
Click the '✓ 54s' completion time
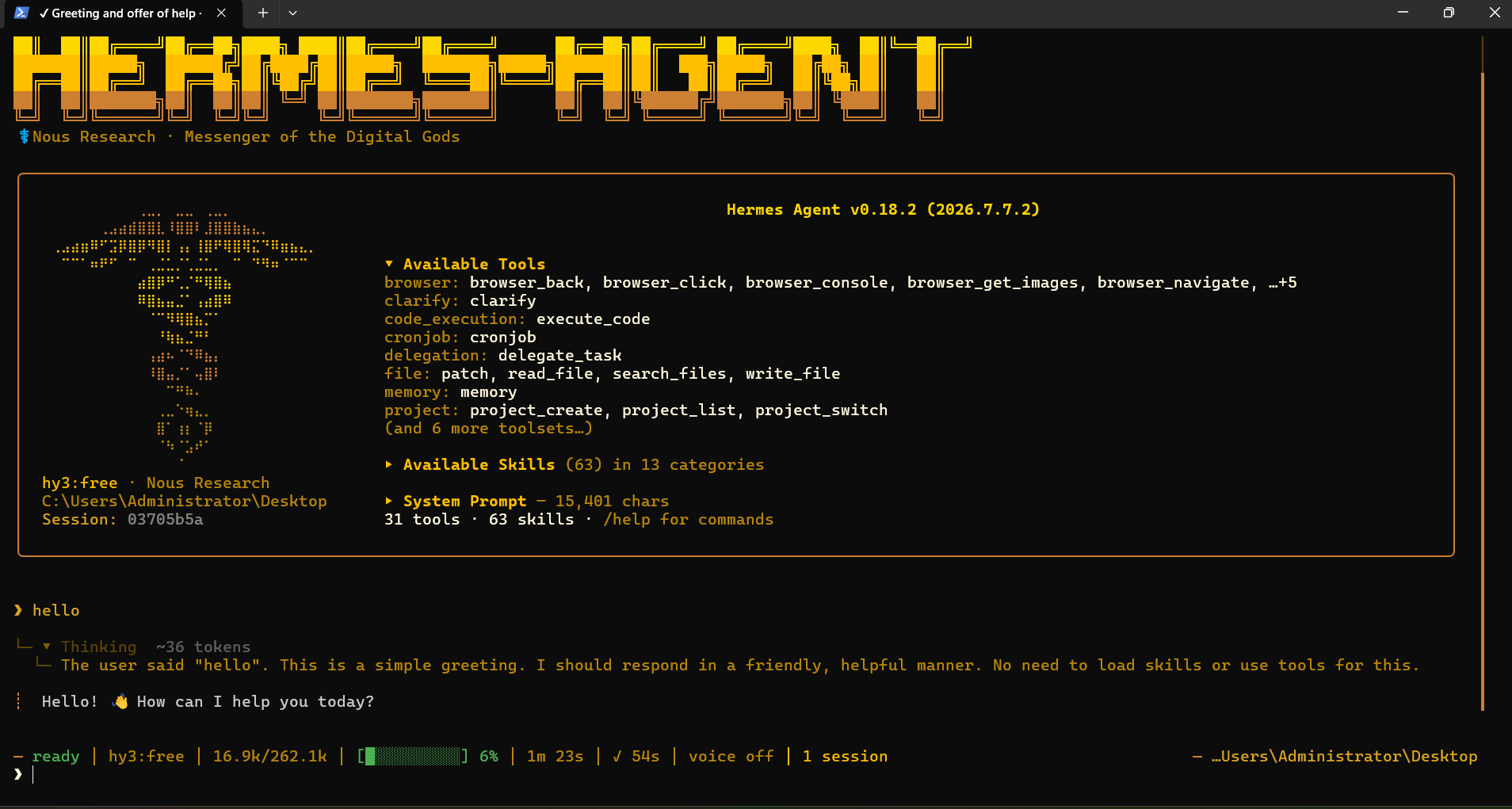point(636,757)
